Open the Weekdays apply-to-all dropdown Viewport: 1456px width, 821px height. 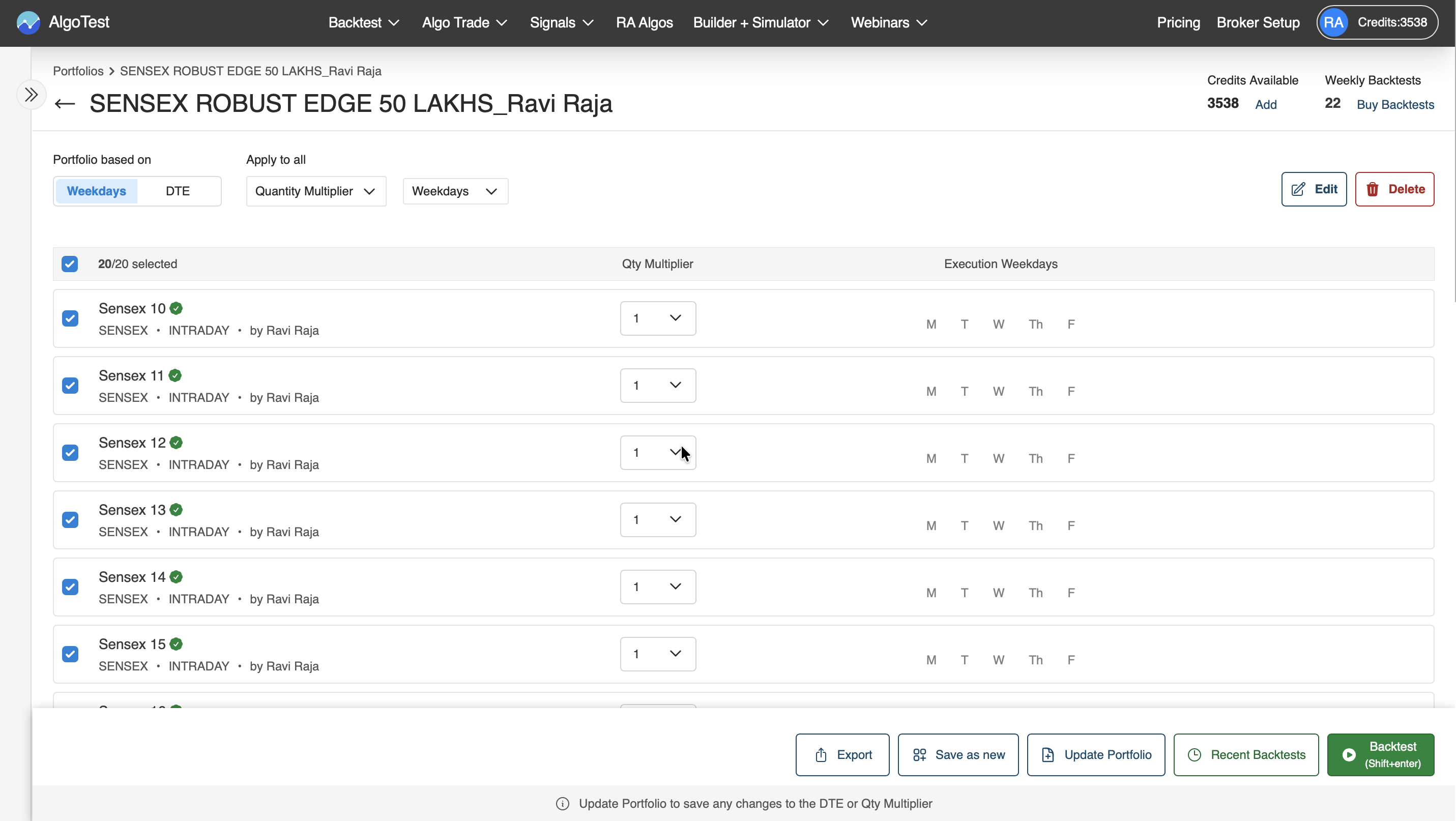click(x=455, y=191)
